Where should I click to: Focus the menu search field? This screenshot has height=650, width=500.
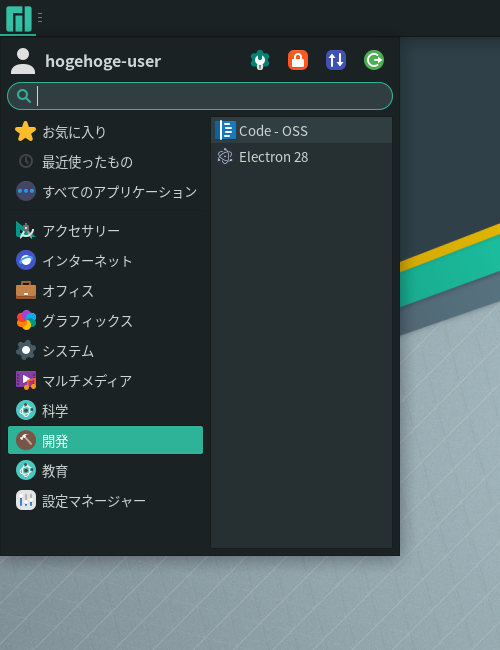coord(200,96)
